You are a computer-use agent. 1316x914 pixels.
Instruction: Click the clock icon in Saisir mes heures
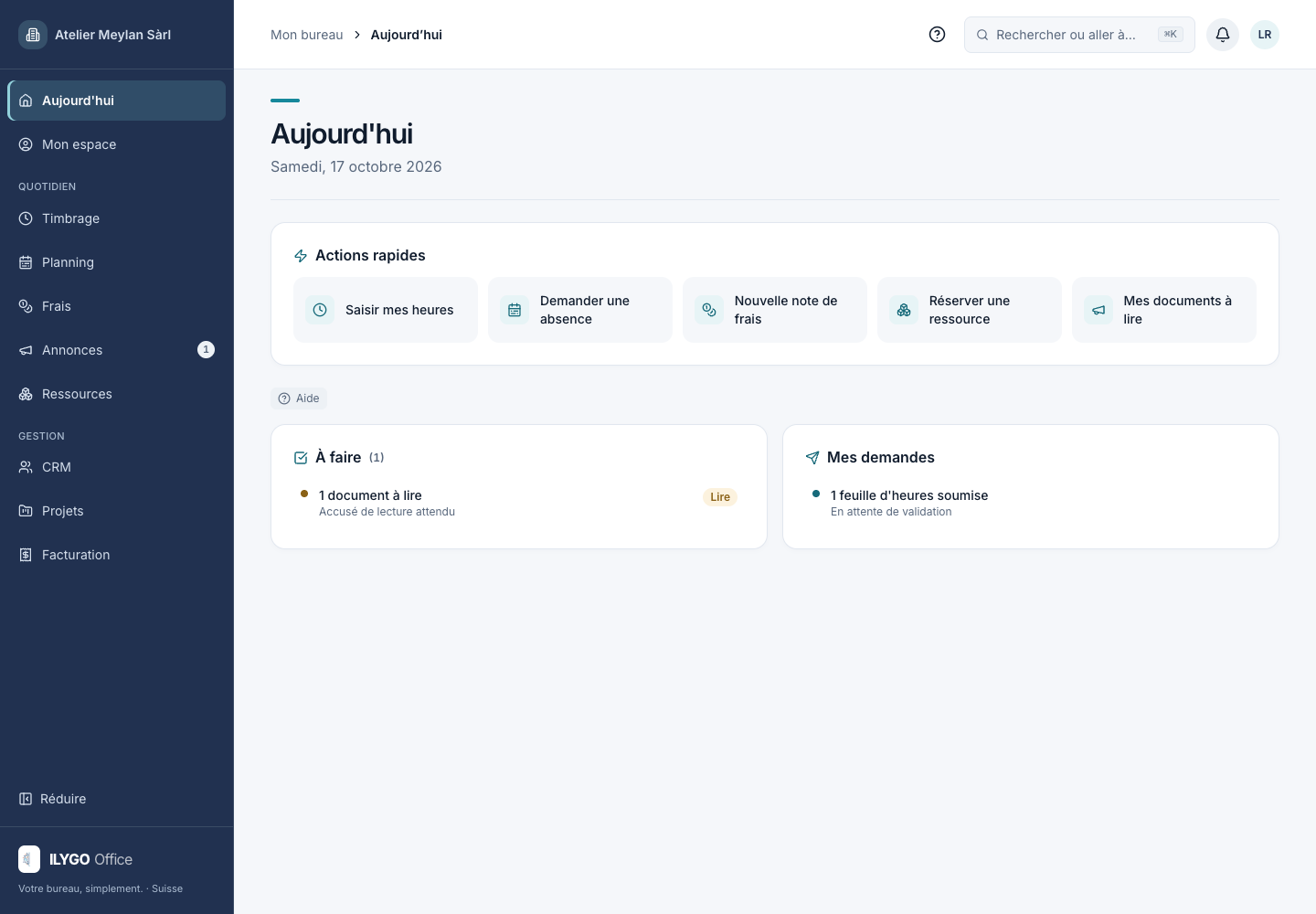point(320,310)
